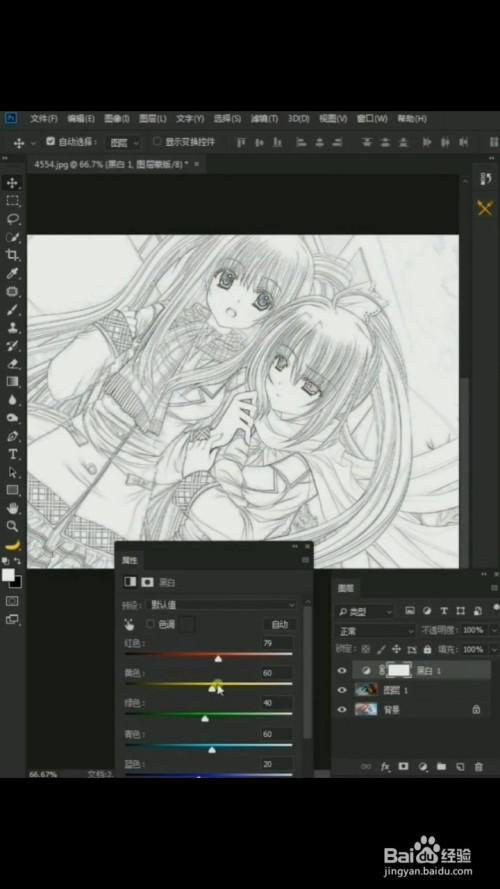500x889 pixels.
Task: Open the Layers panel menu
Action: 494,589
